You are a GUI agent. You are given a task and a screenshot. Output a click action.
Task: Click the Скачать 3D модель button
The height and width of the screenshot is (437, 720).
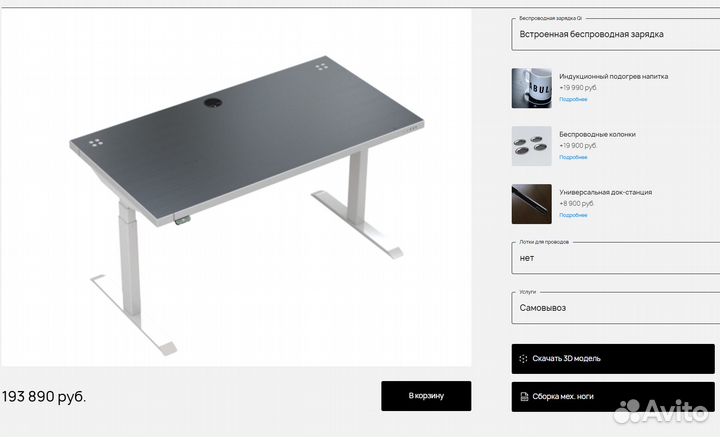coord(613,359)
